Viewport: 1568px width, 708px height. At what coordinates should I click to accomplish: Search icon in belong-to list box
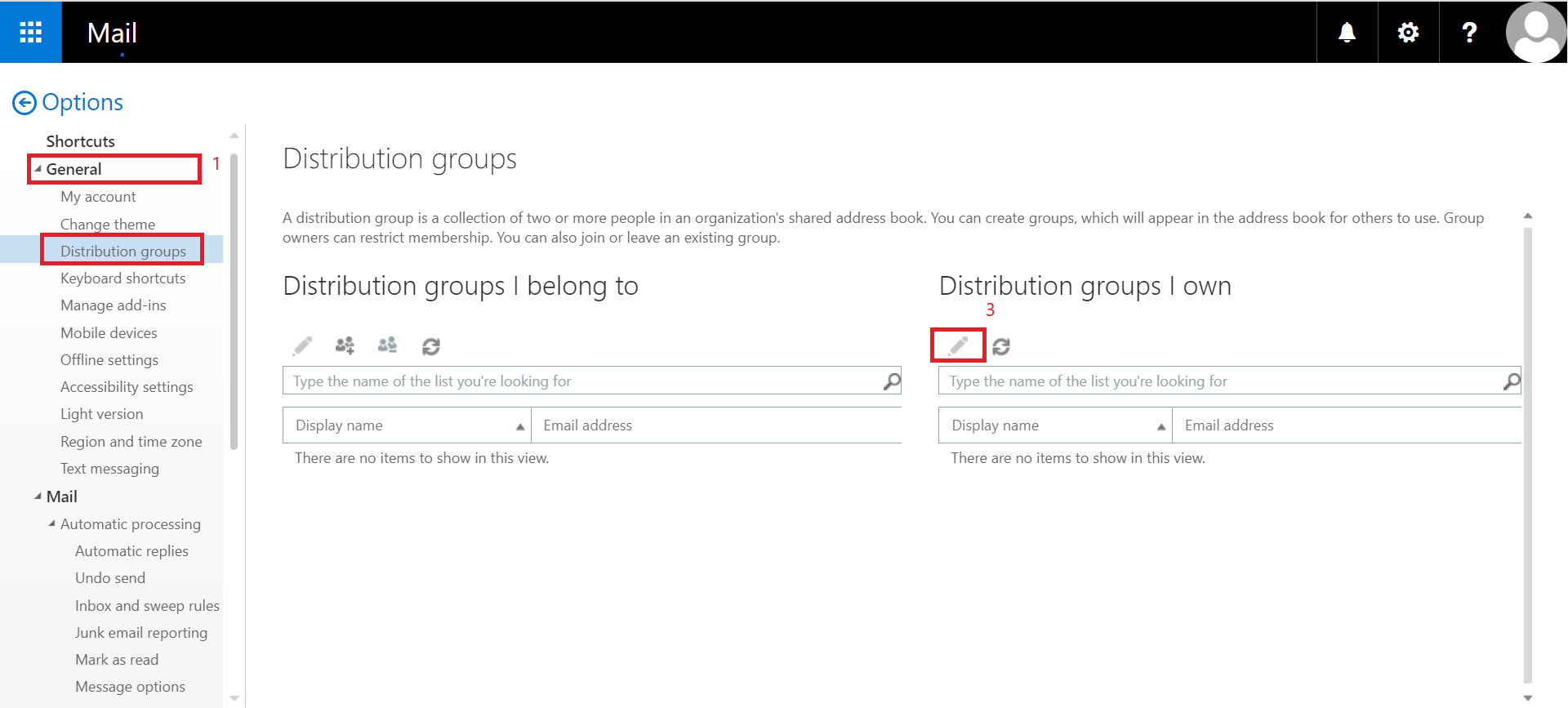(x=892, y=381)
